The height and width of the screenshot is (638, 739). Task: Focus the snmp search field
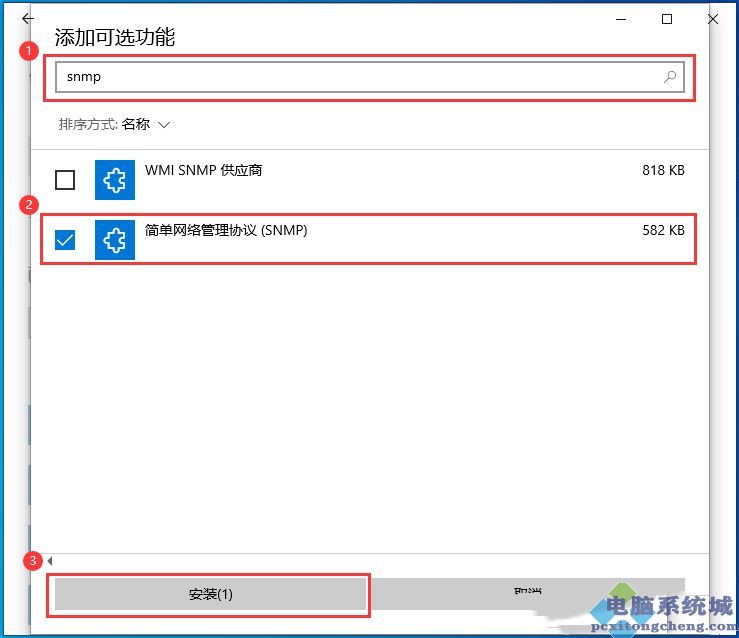370,77
